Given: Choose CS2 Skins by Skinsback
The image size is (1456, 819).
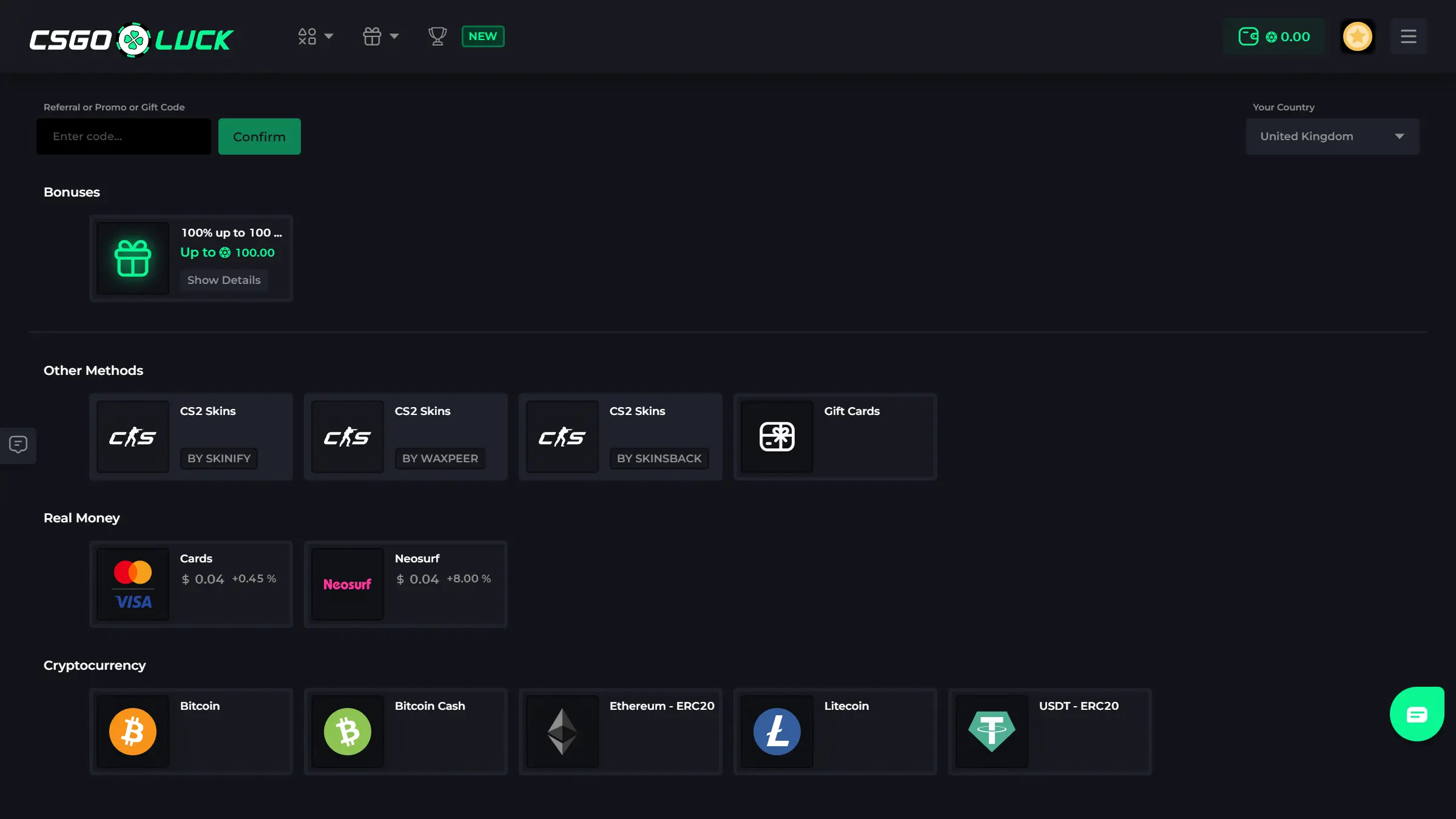Looking at the screenshot, I should [621, 437].
